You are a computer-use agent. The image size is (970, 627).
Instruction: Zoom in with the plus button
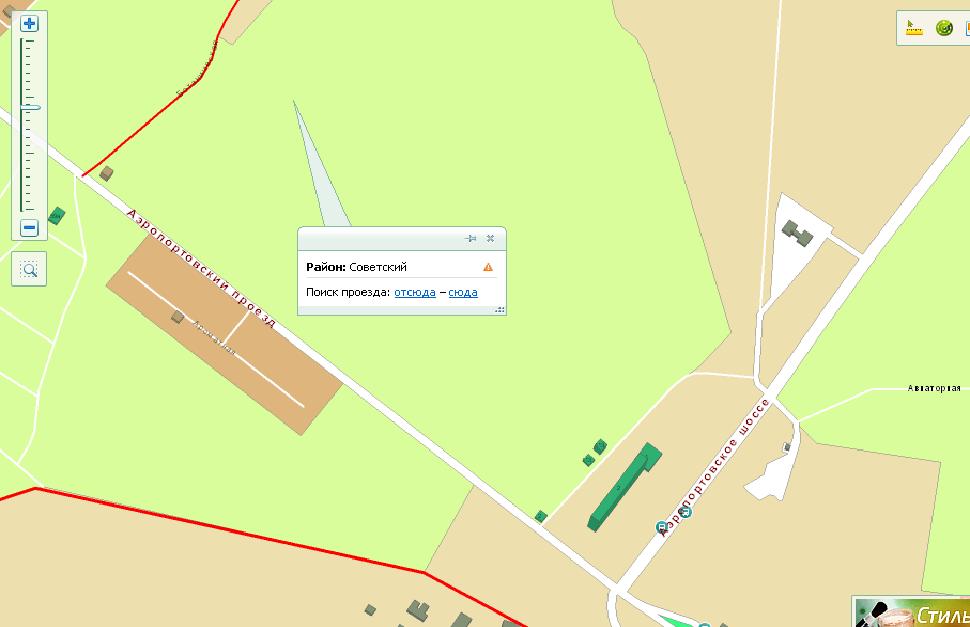29,23
